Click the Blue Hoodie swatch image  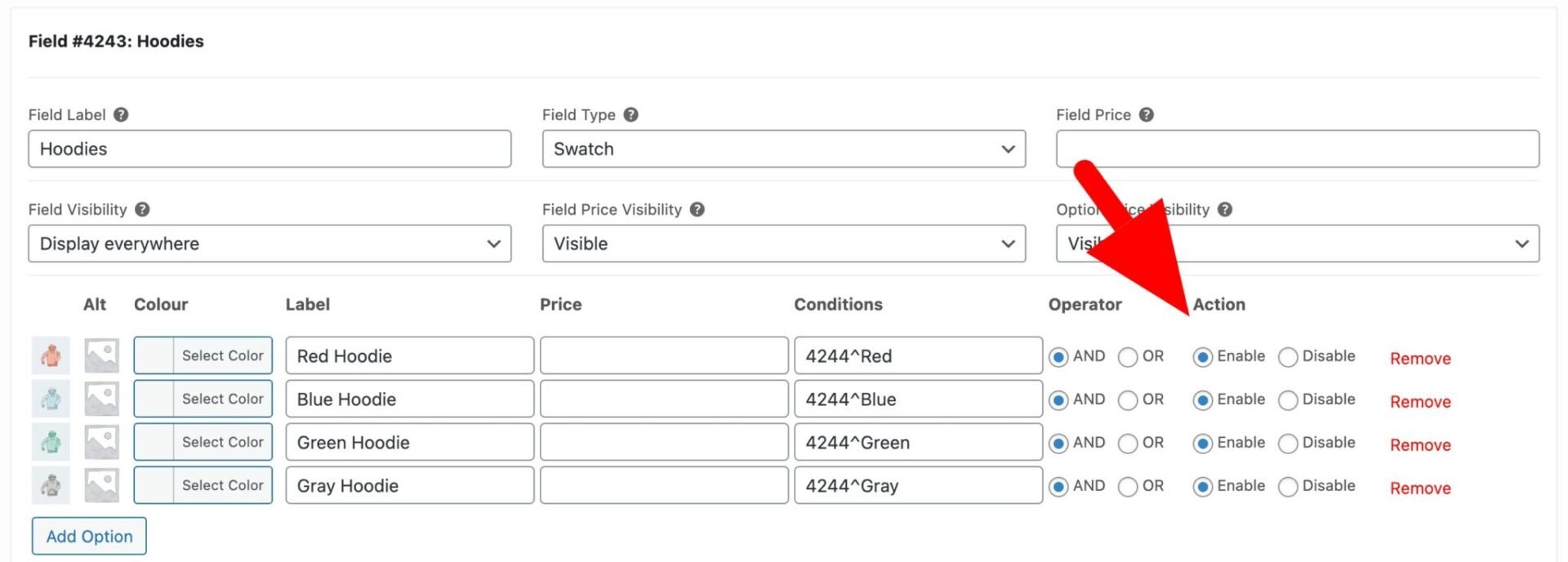click(51, 399)
